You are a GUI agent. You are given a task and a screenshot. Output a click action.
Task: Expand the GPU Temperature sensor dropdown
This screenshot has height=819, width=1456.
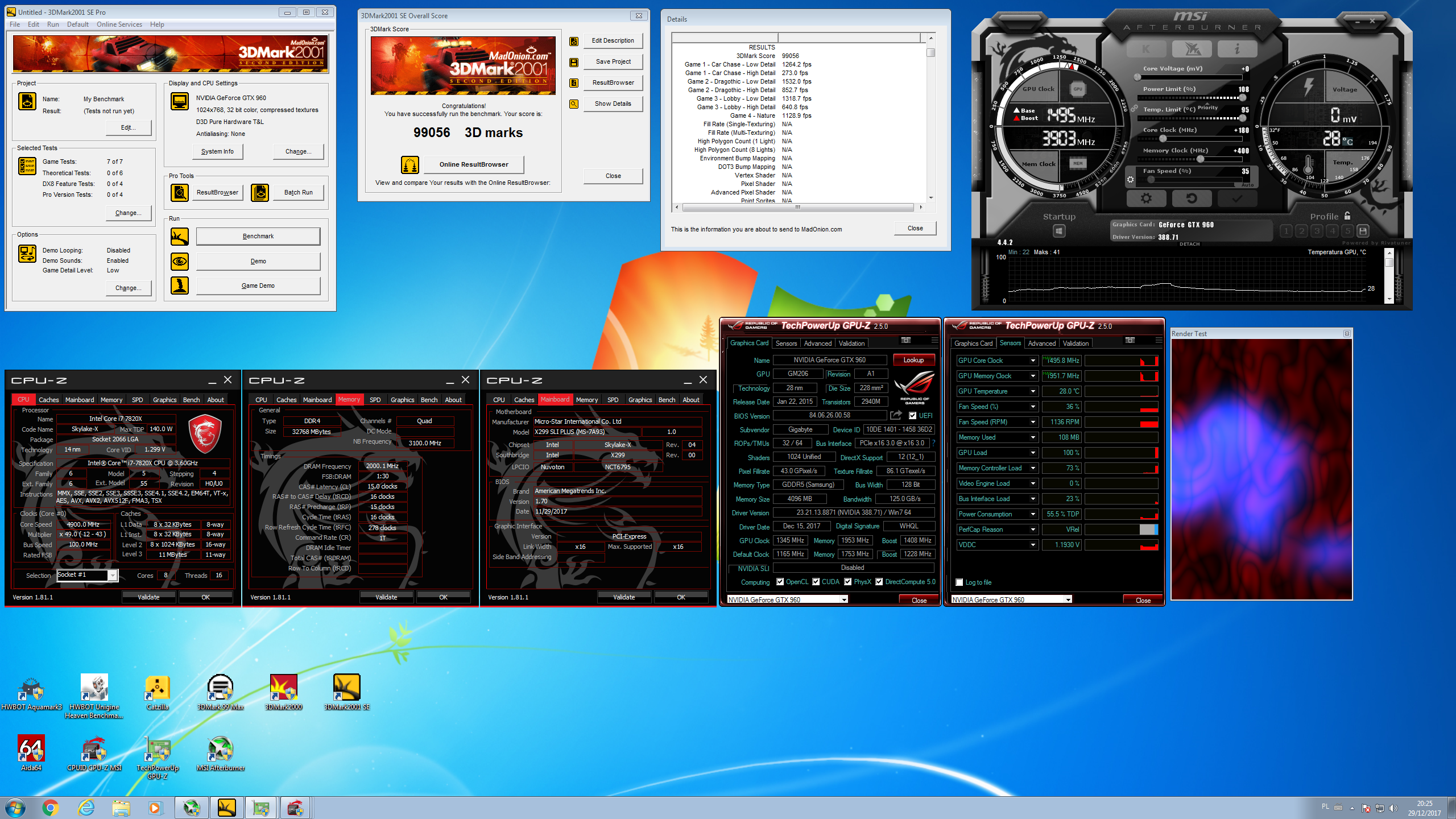1033,391
